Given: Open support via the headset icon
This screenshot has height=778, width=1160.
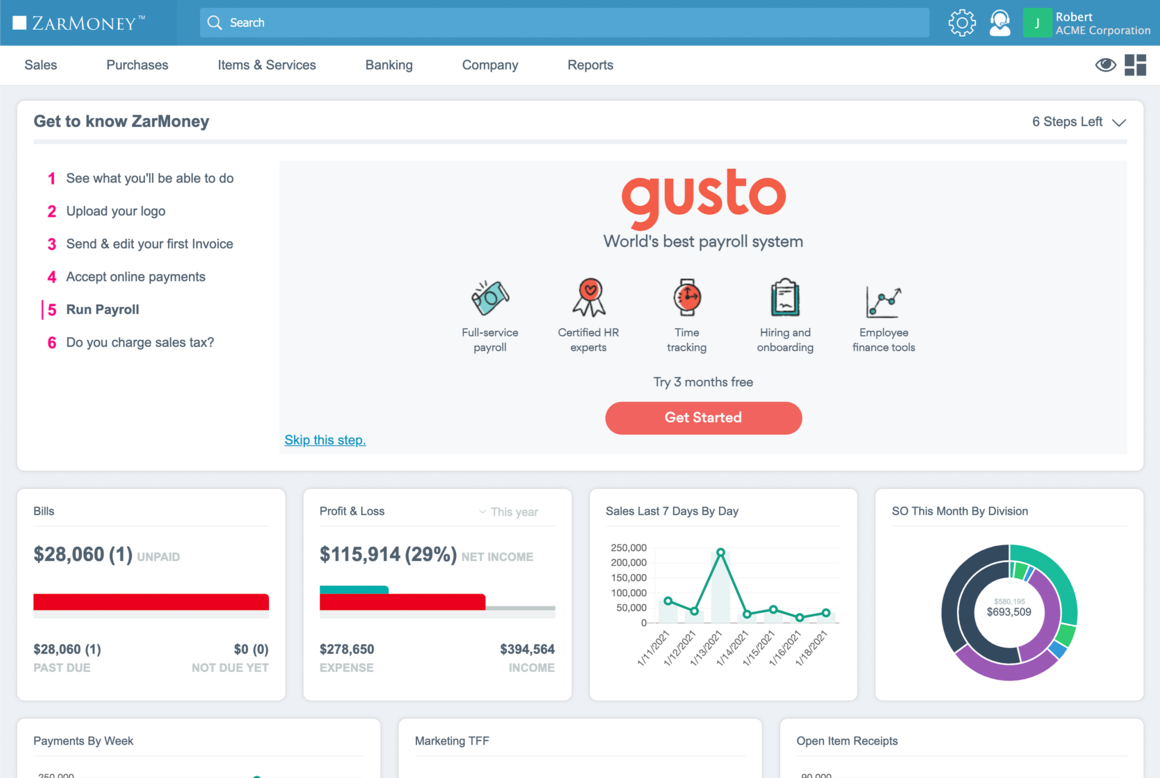Looking at the screenshot, I should pos(999,23).
